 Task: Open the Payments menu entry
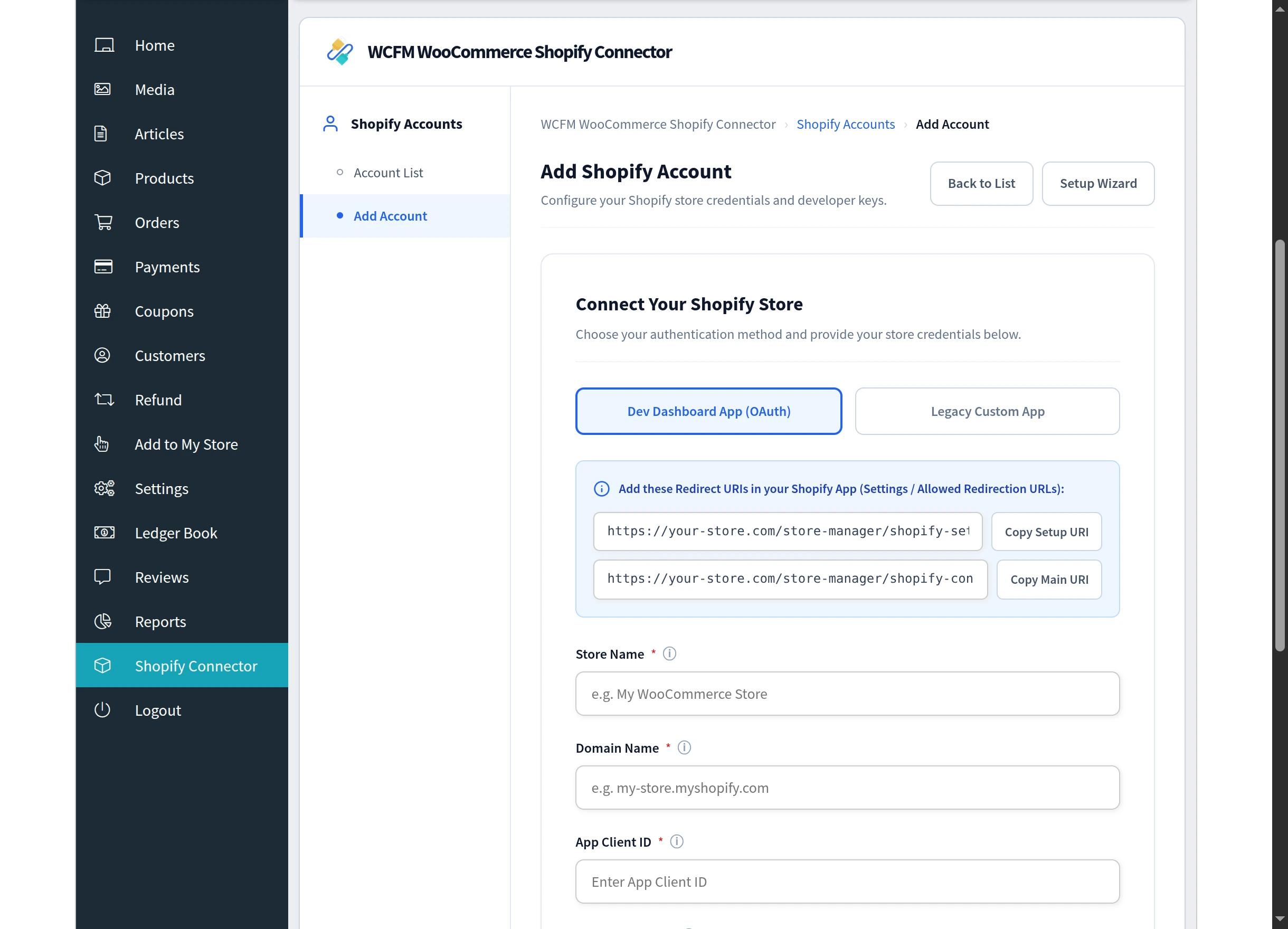coord(182,267)
